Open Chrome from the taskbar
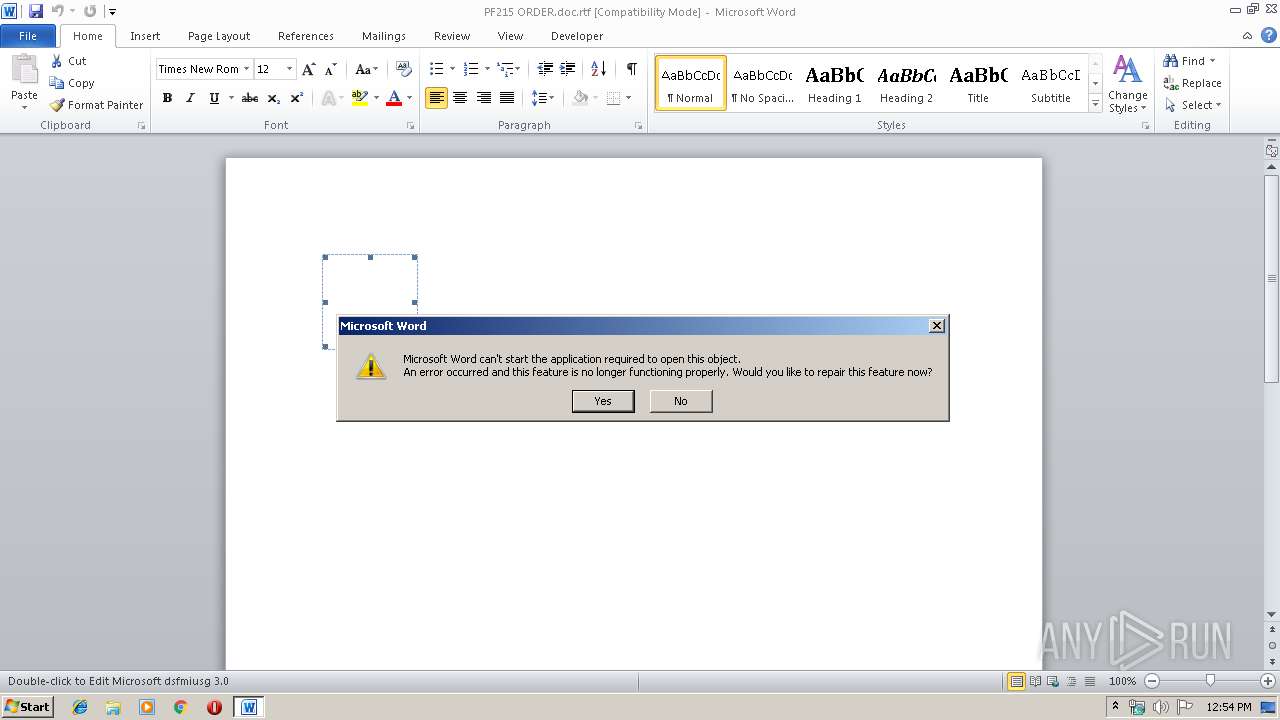Viewport: 1280px width, 720px height. tap(180, 707)
